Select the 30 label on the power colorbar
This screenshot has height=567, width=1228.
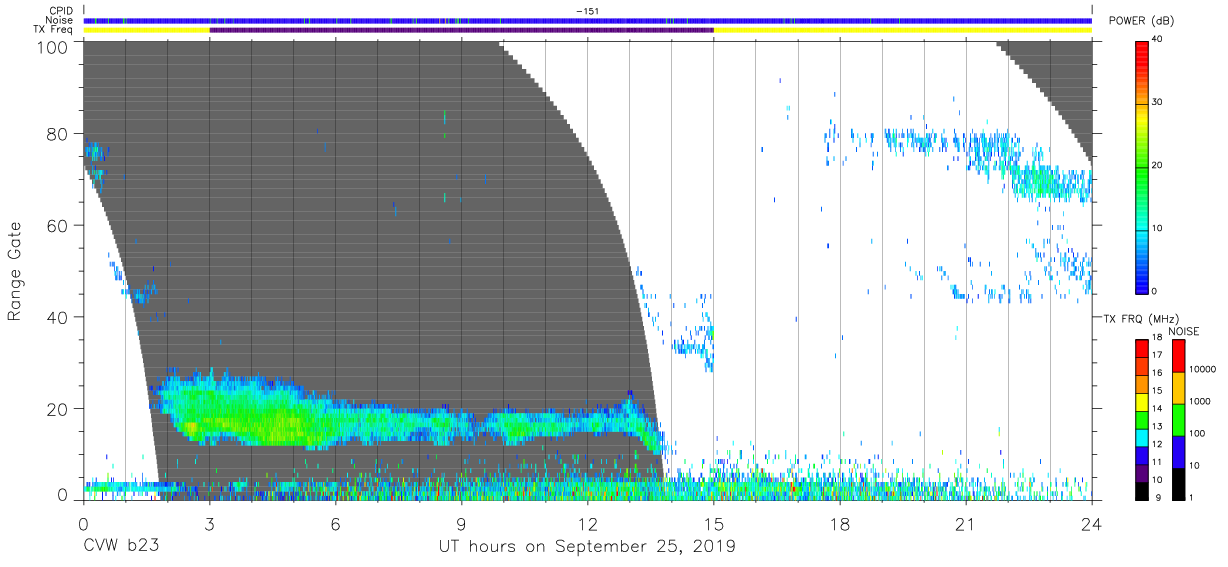point(1159,103)
